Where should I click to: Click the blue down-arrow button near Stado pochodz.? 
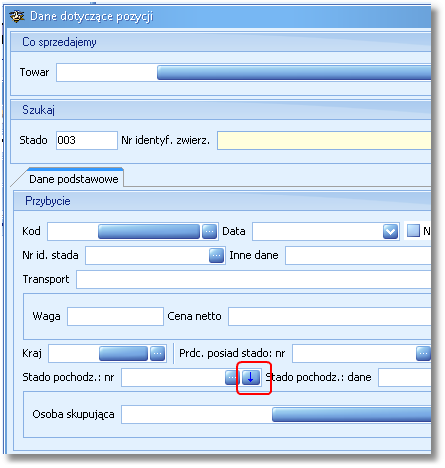click(251, 377)
